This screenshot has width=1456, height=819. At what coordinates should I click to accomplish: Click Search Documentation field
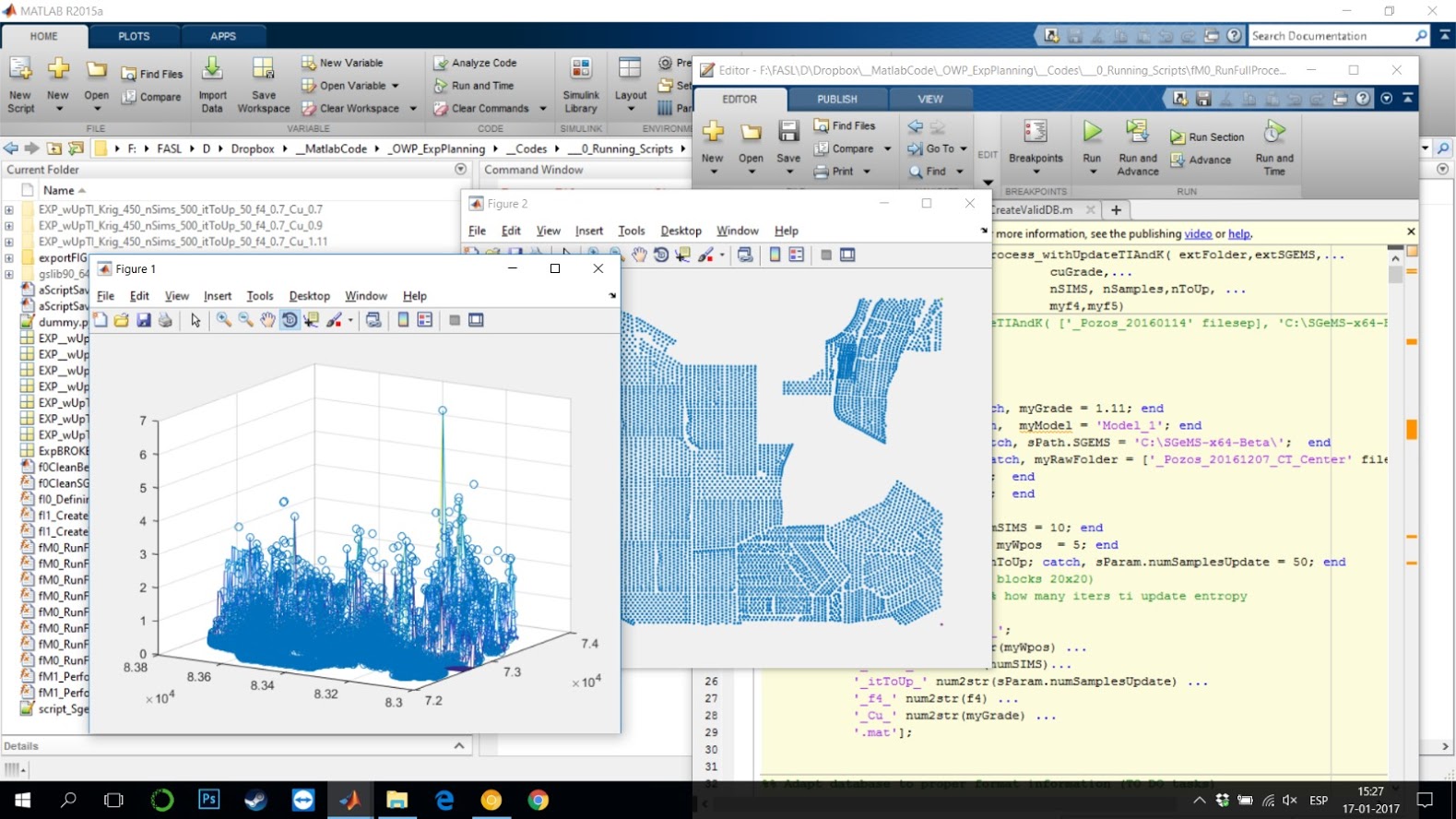click(x=1330, y=36)
